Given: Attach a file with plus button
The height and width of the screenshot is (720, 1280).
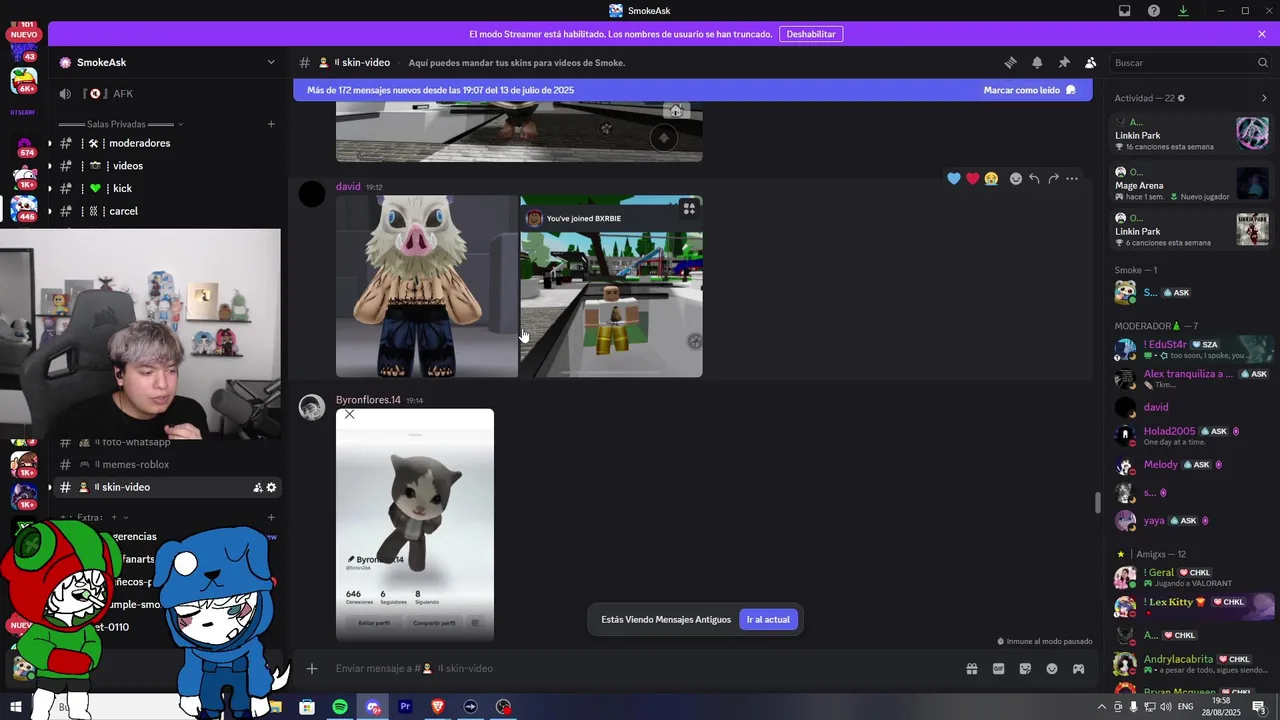Looking at the screenshot, I should click(x=312, y=668).
